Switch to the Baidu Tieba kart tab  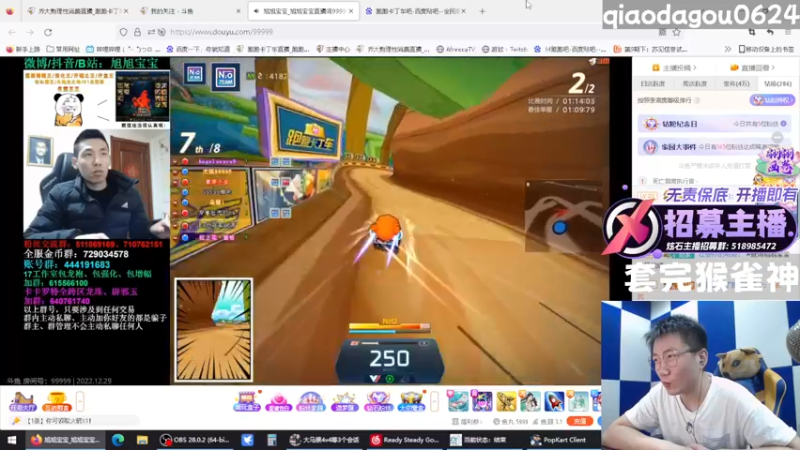417,11
